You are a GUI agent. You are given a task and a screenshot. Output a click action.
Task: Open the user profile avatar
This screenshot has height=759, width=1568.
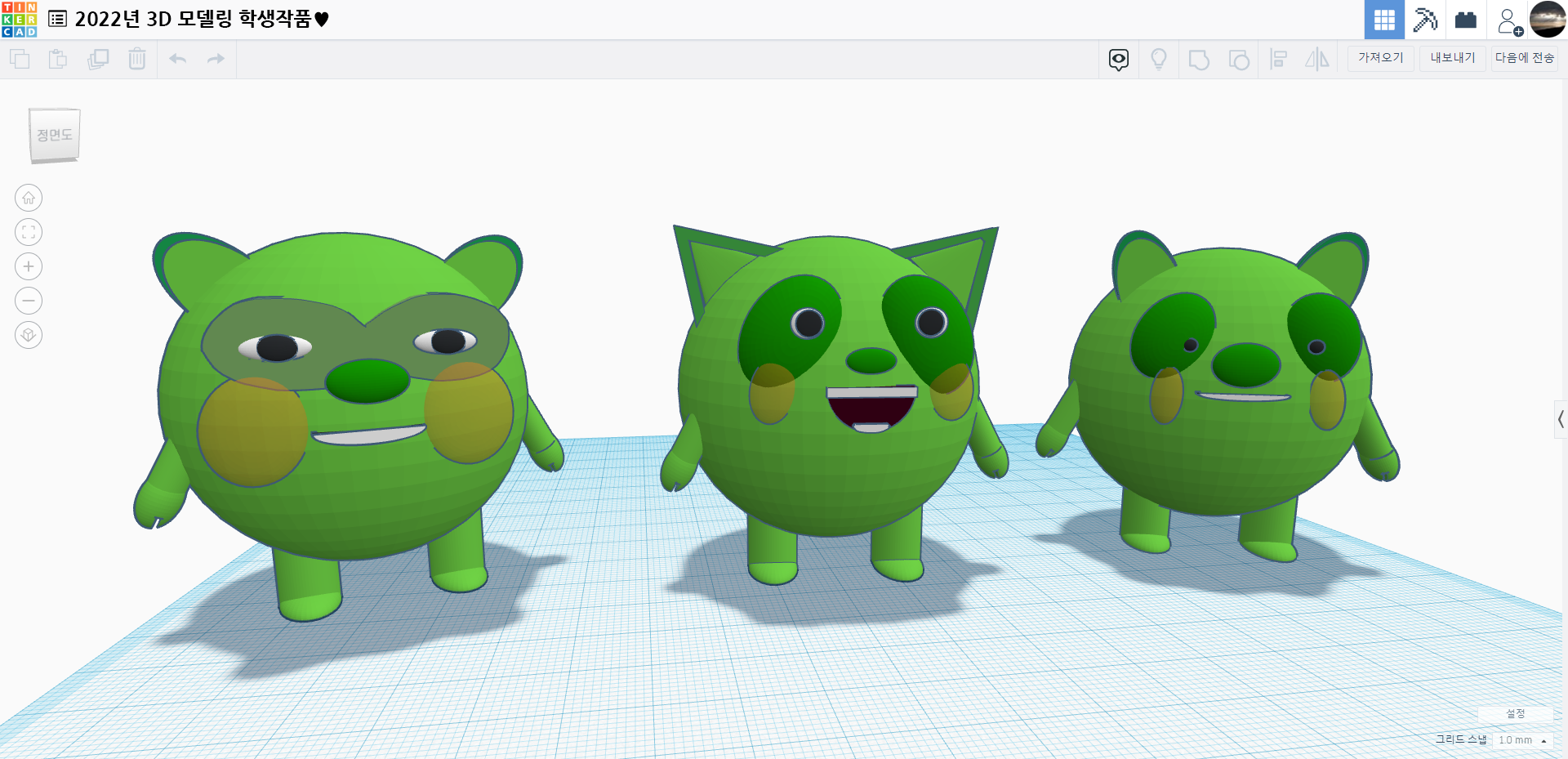1548,19
